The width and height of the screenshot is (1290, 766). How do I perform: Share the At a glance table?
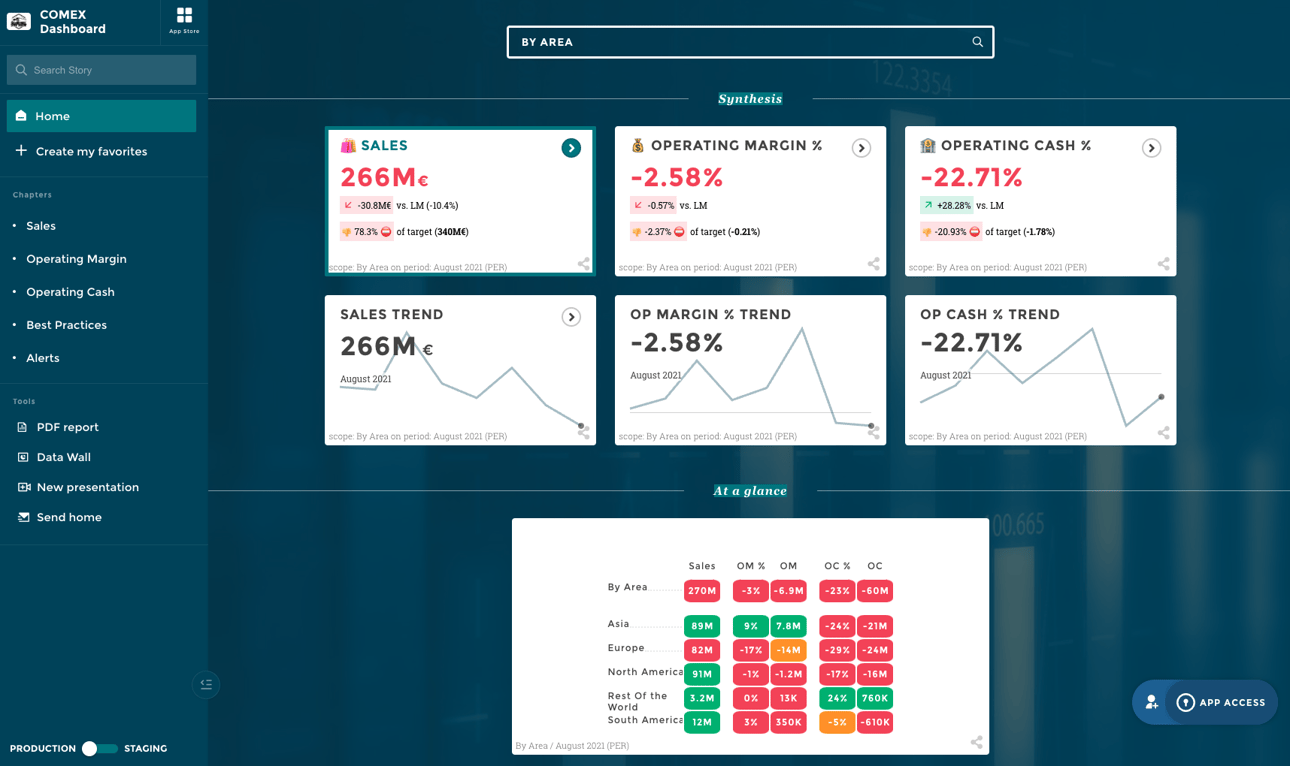[x=976, y=743]
